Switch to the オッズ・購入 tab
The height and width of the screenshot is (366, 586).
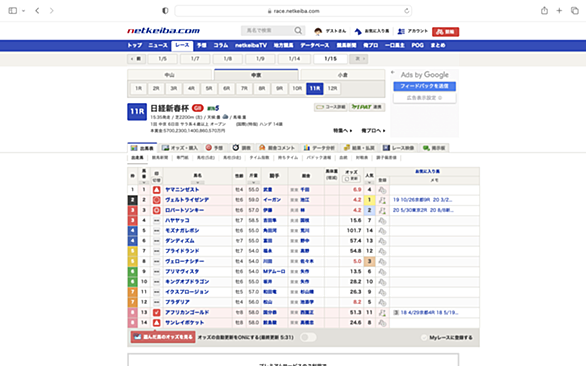point(180,148)
